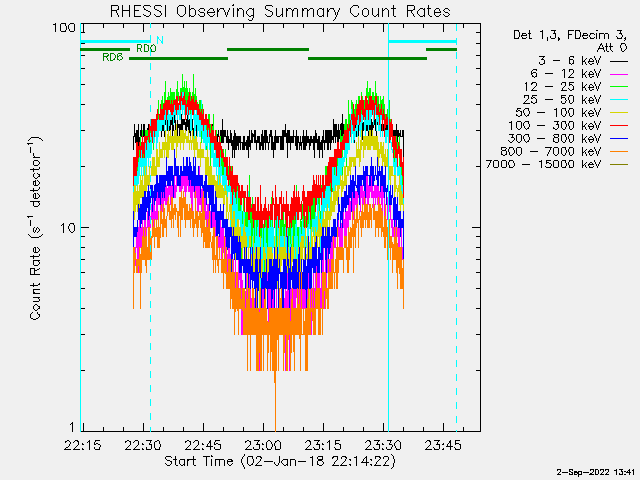640x480 pixels.
Task: Select the 6 - 12 keV legend label
Action: [566, 74]
